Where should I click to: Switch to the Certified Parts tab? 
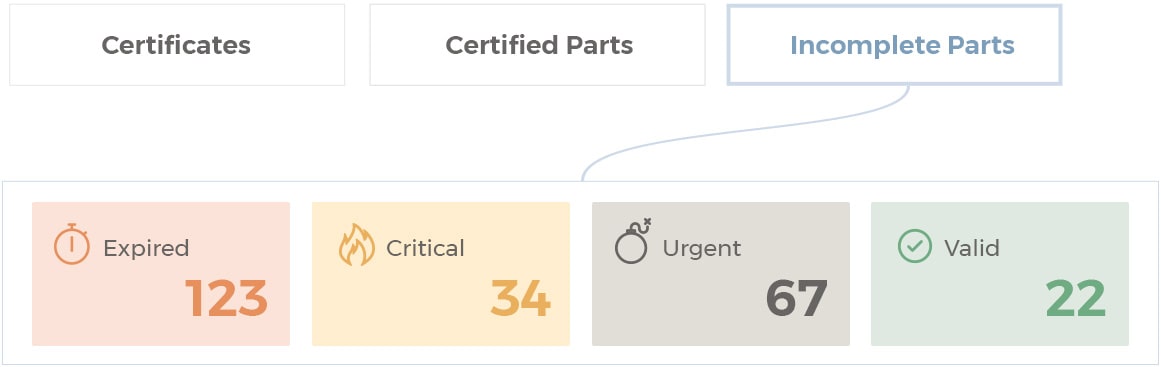point(538,45)
